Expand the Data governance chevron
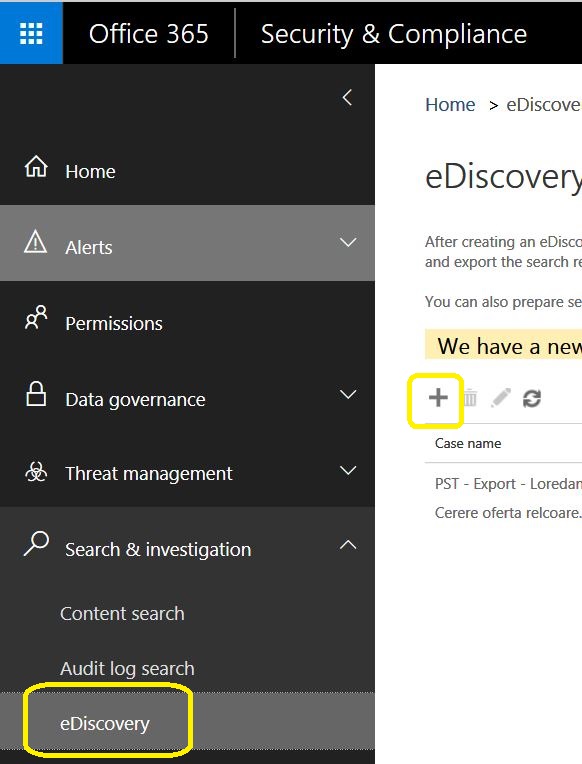Viewport: 582px width, 764px height. click(348, 394)
